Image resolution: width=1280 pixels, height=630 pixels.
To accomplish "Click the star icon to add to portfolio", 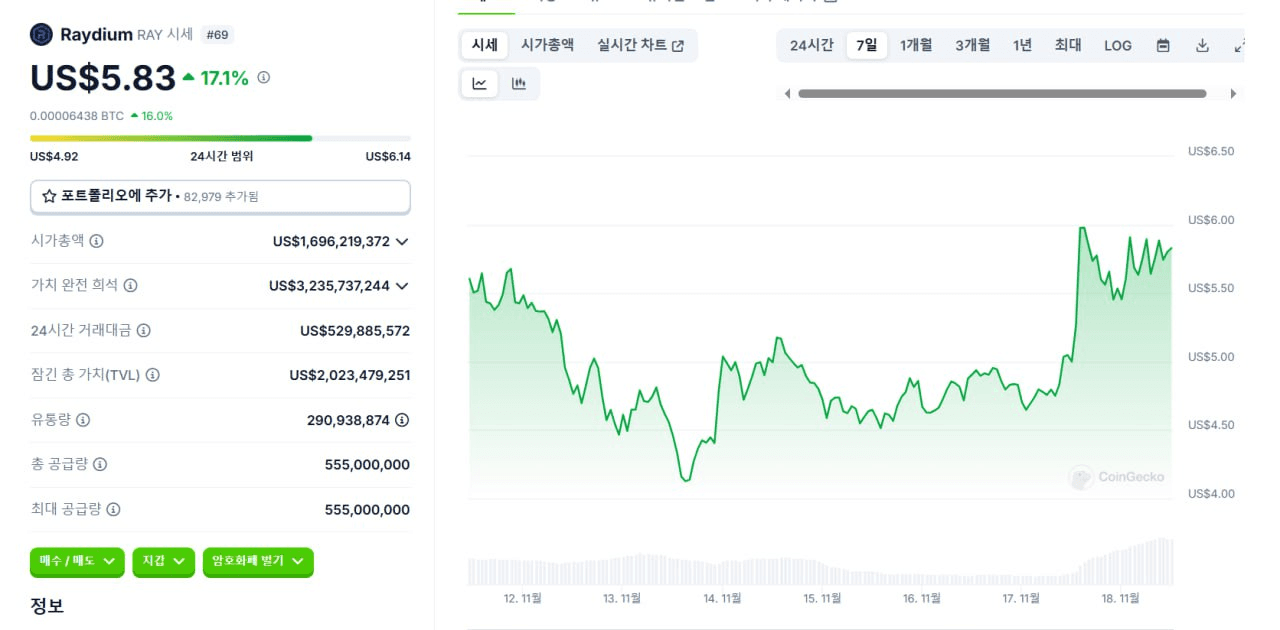I will [x=49, y=197].
